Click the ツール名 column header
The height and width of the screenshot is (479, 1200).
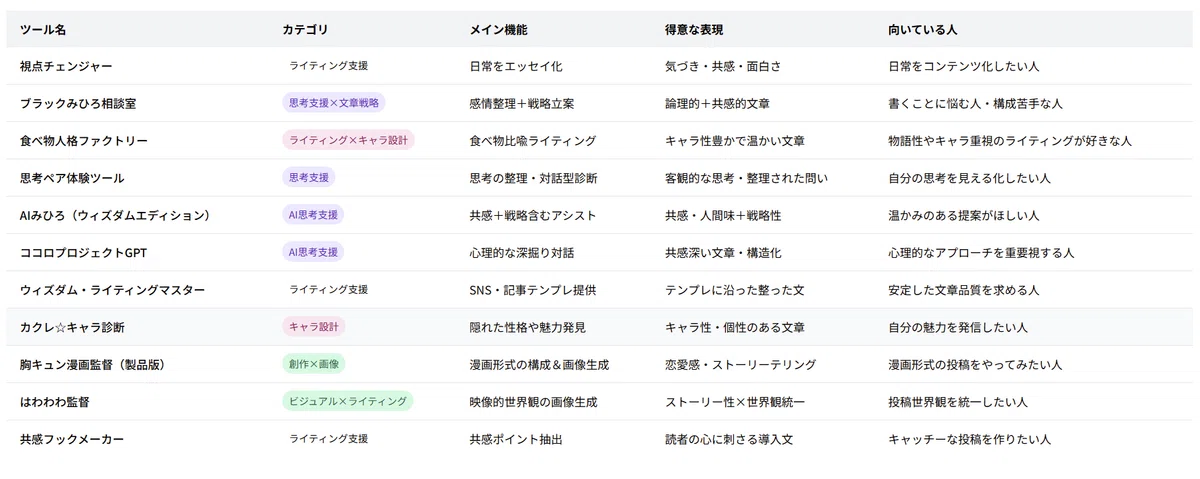click(x=46, y=30)
